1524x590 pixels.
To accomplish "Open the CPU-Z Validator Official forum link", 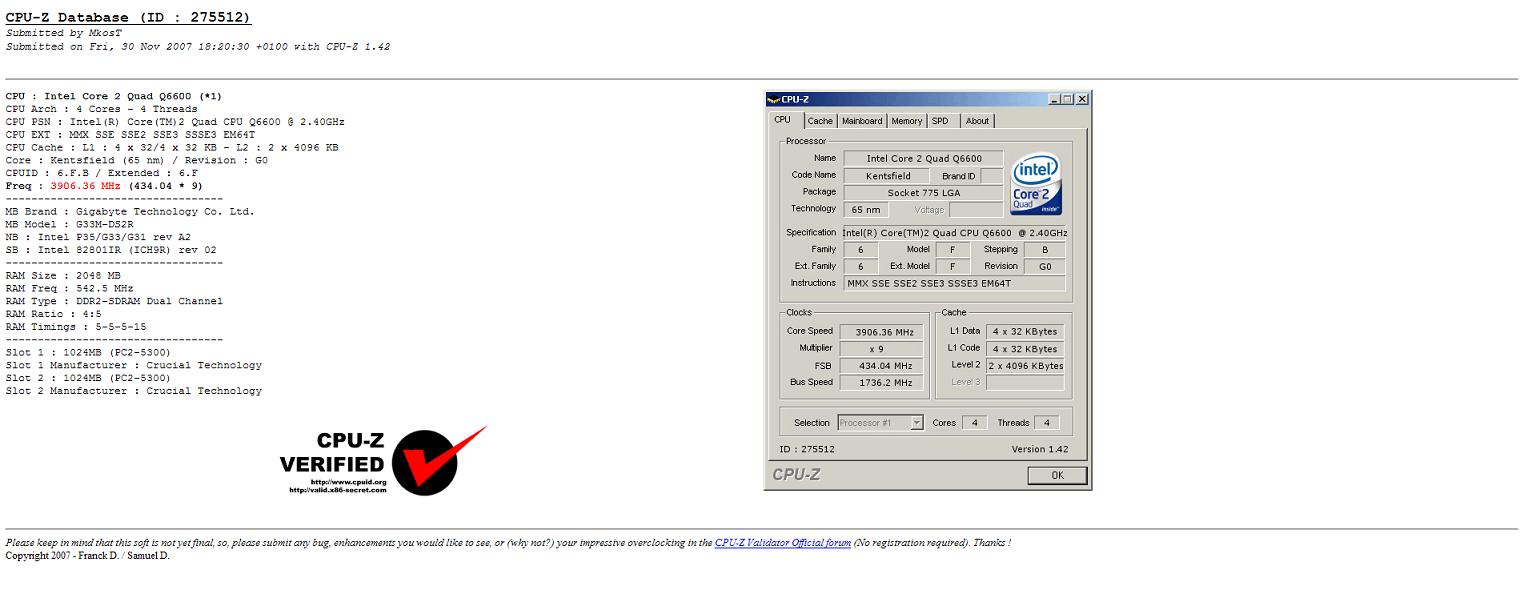I will coord(783,543).
